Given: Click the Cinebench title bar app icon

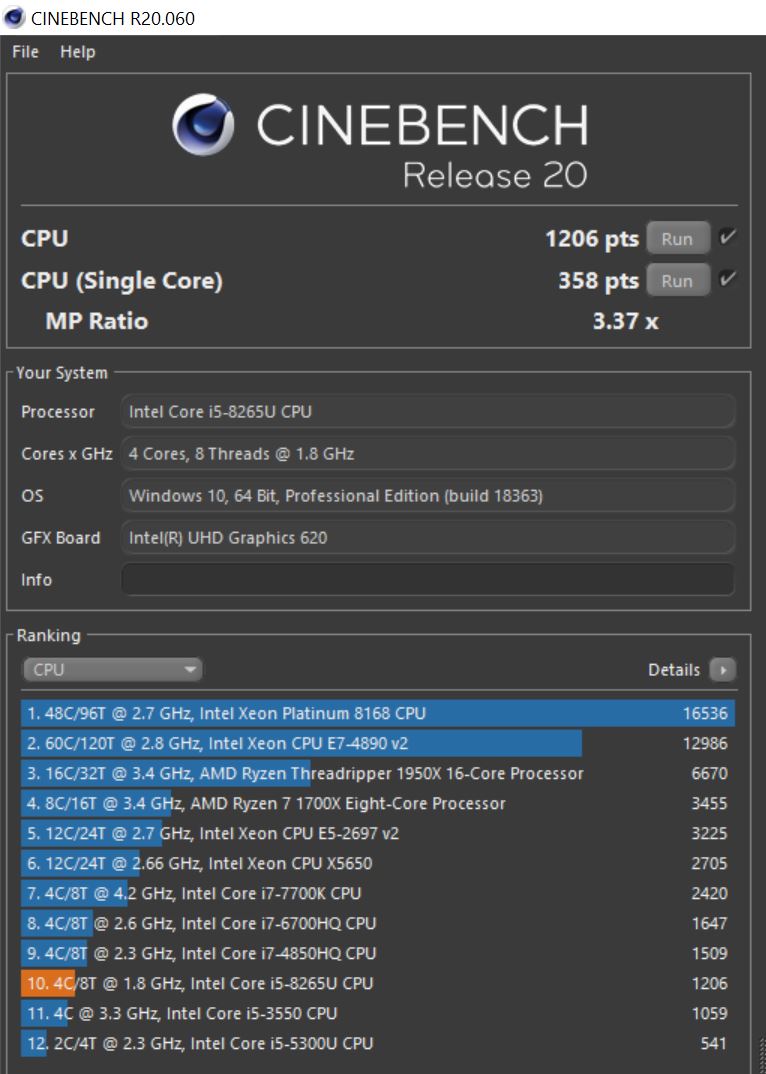Looking at the screenshot, I should (15, 18).
